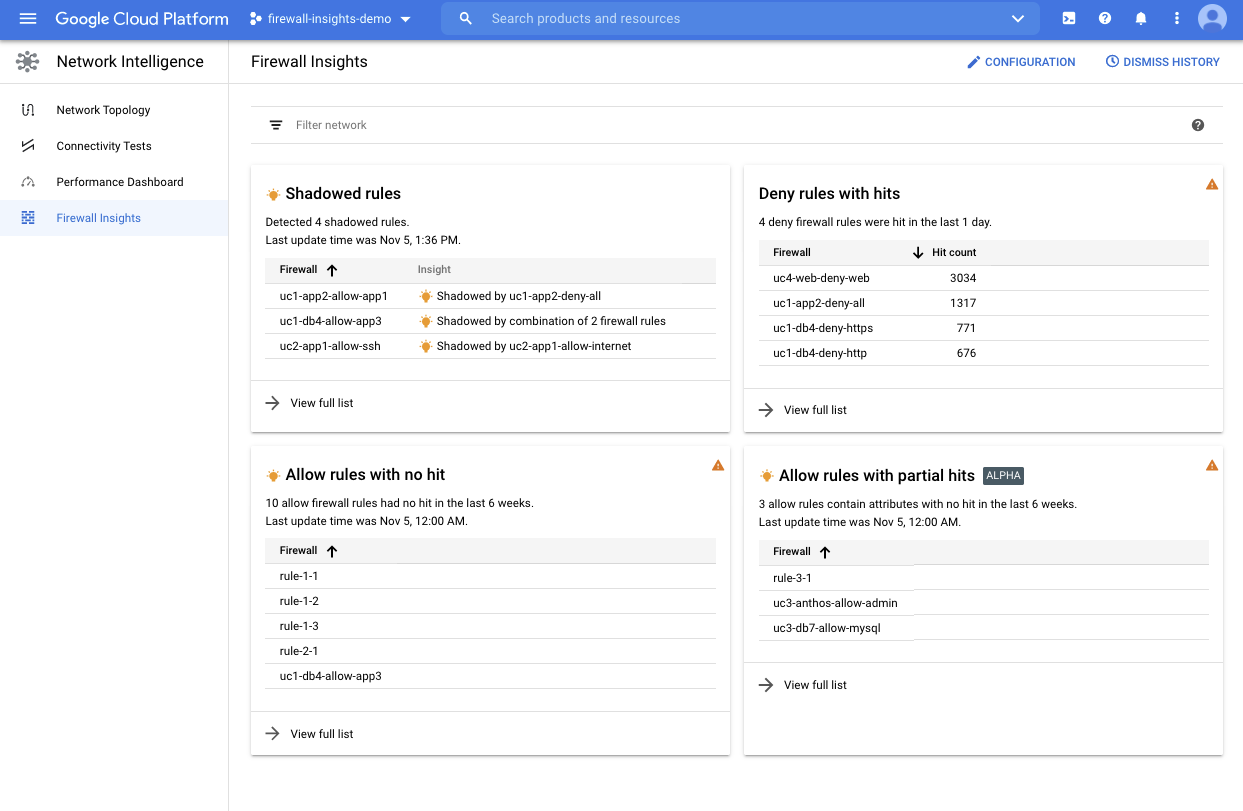Select rule-1-2 row

tap(490, 601)
